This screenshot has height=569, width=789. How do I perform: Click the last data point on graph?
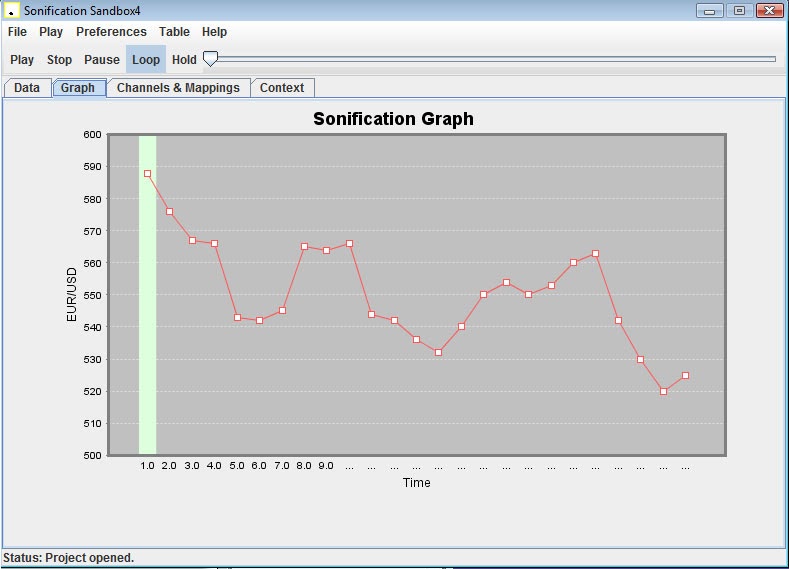pyautogui.click(x=685, y=375)
